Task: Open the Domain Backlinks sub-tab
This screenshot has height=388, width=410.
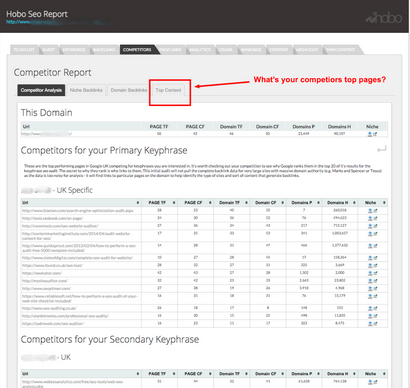Action: pyautogui.click(x=129, y=90)
